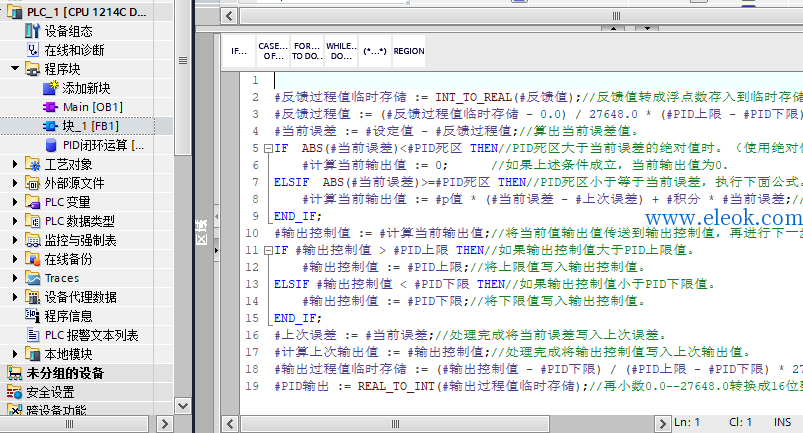803x433 pixels.
Task: Insert comment block (*...*) template
Action: pyautogui.click(x=375, y=51)
